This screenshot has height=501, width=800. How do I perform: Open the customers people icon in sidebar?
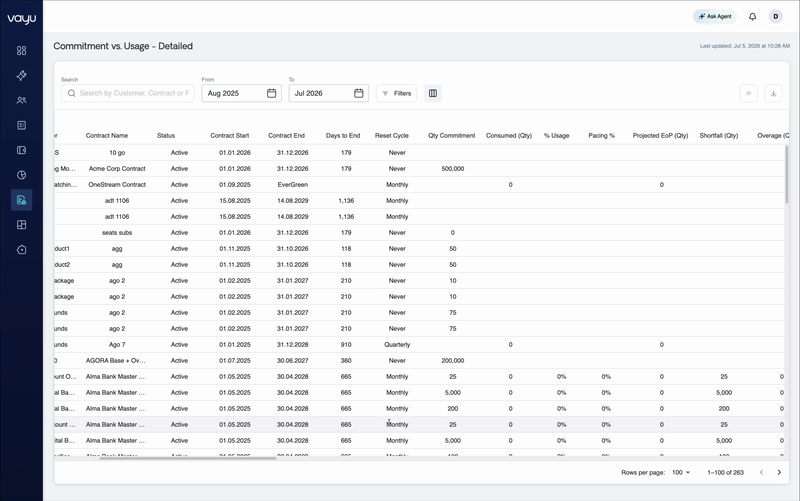point(21,101)
